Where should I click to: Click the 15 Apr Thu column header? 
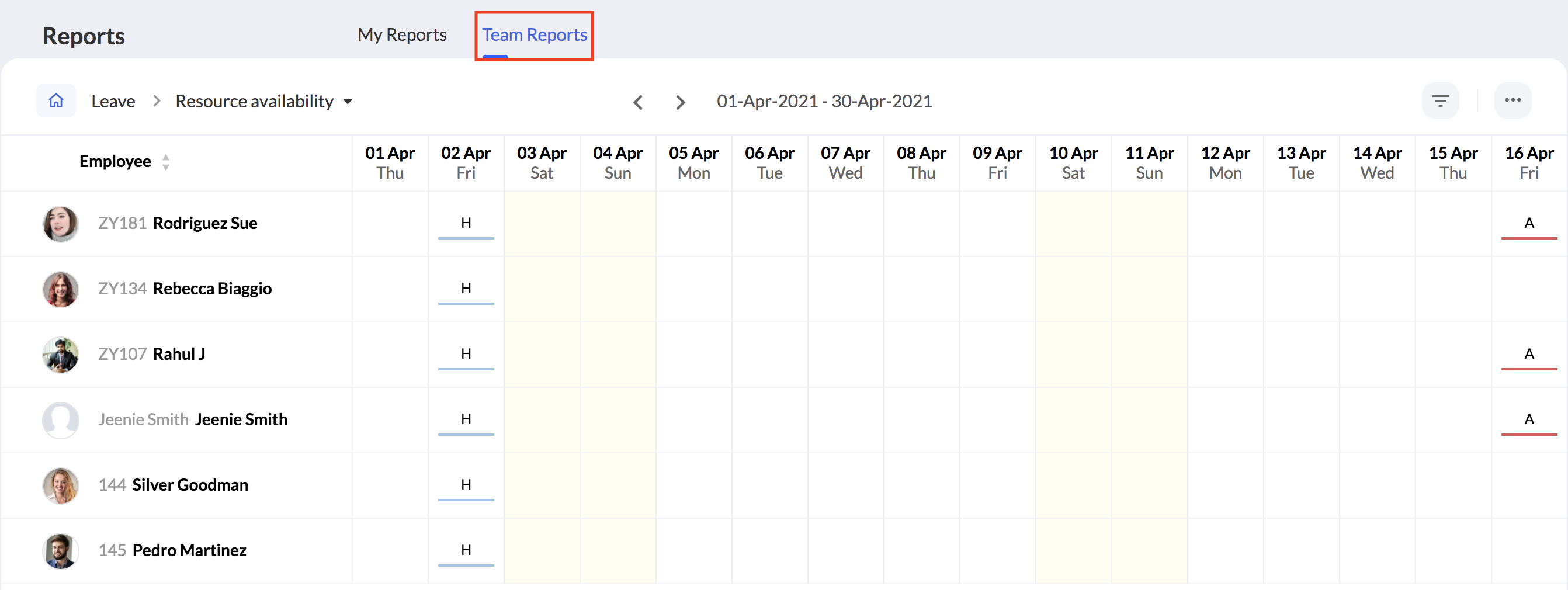point(1453,162)
